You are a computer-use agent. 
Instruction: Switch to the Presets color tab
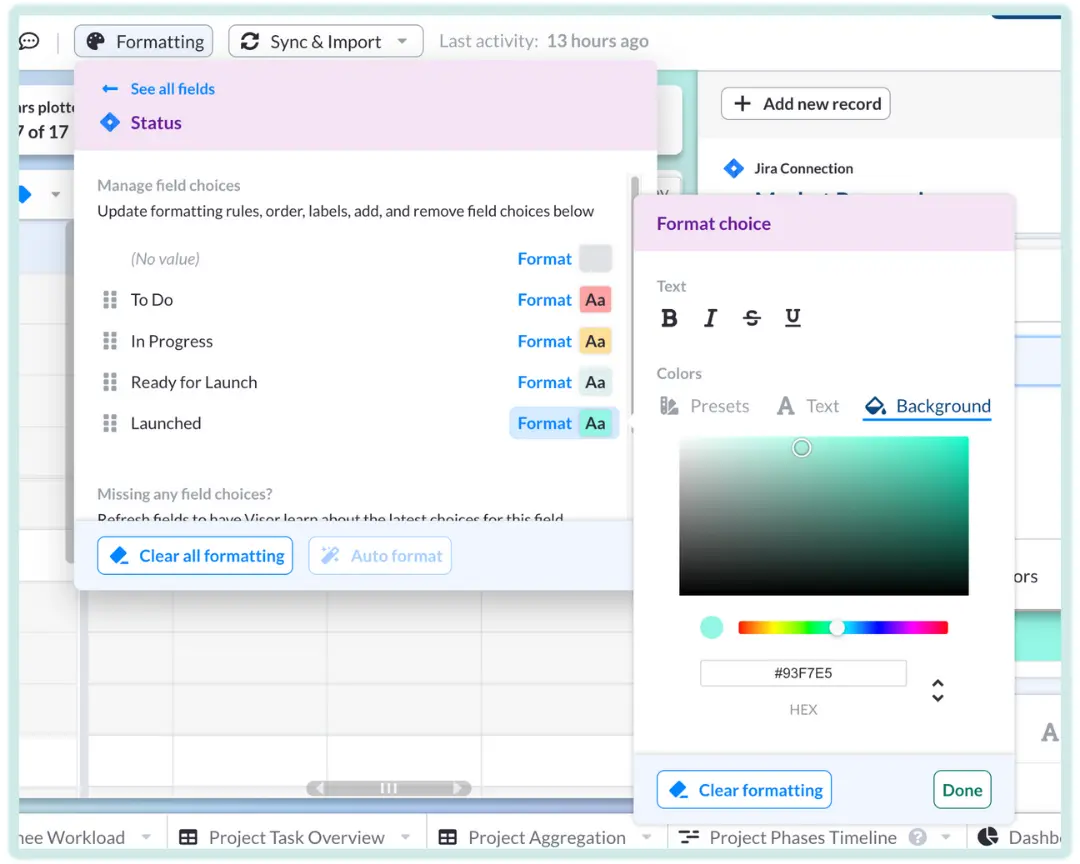[705, 406]
